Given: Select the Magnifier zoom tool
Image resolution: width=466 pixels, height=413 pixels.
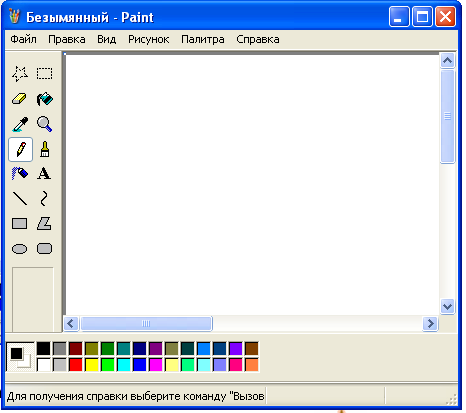Looking at the screenshot, I should coord(44,124).
